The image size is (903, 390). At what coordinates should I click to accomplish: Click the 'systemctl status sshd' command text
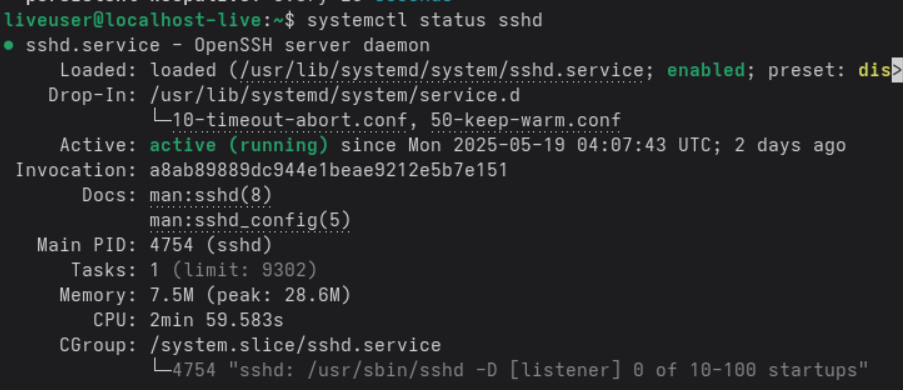(x=425, y=21)
